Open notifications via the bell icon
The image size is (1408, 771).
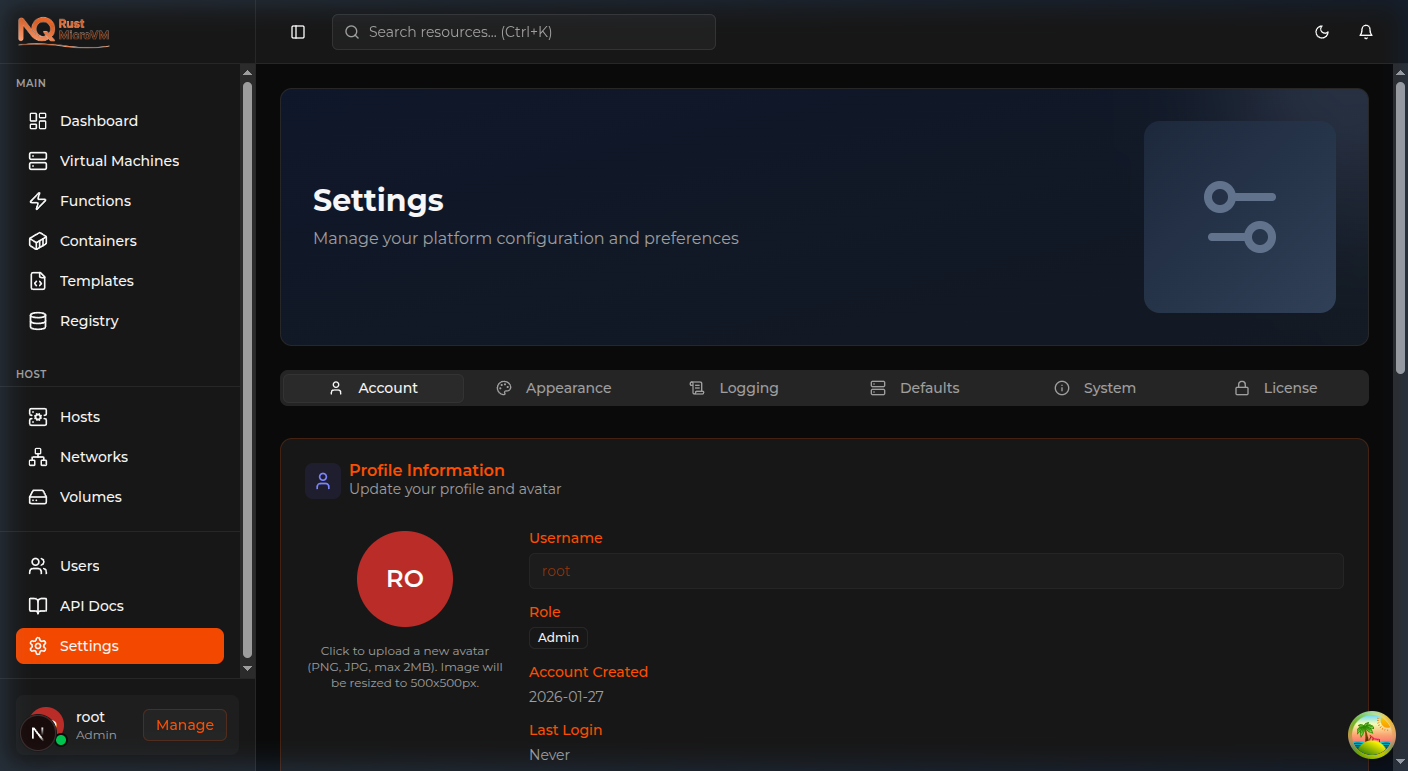pyautogui.click(x=1365, y=31)
